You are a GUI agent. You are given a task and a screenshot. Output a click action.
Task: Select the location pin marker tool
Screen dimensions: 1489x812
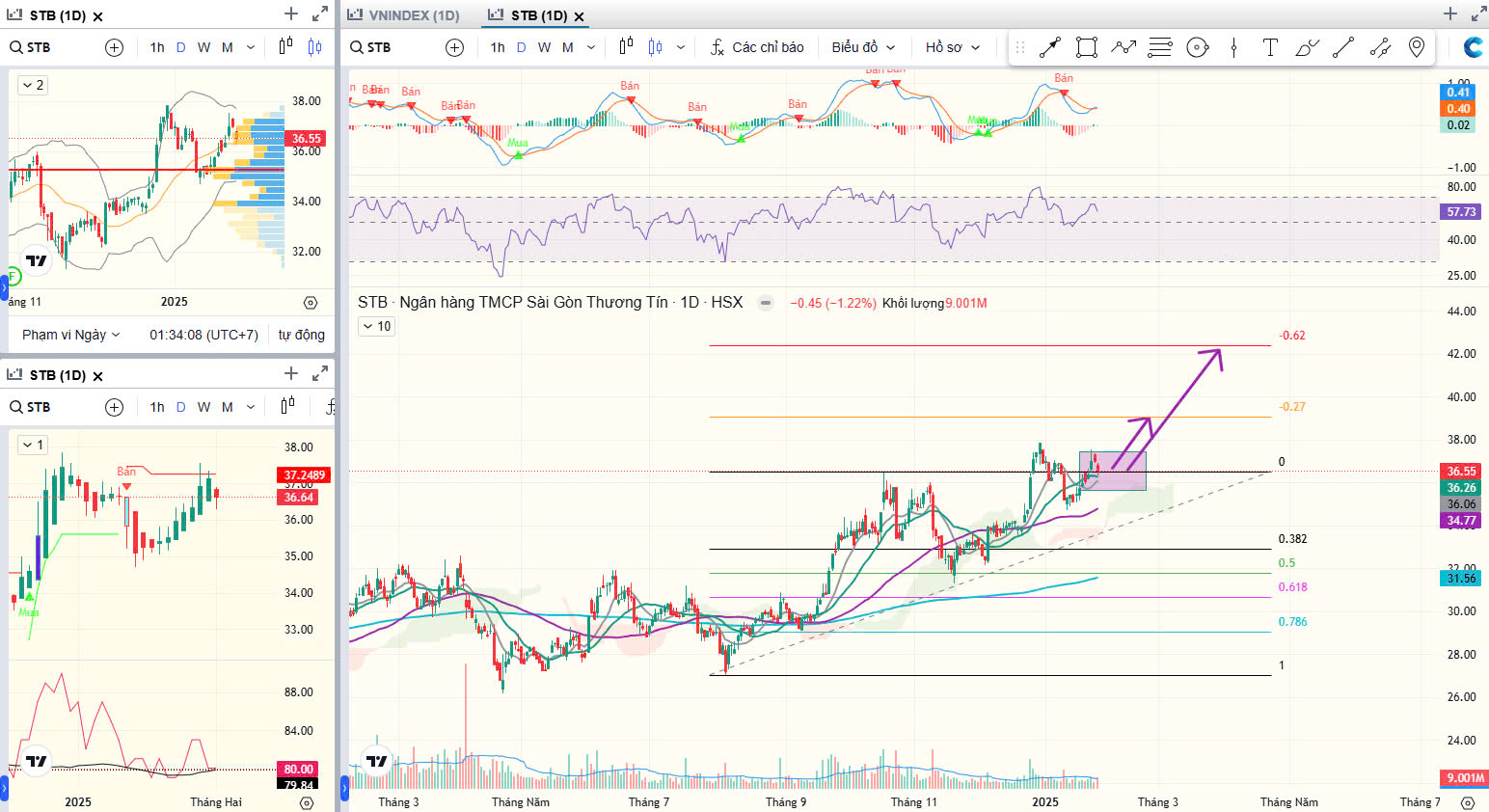pos(1417,47)
